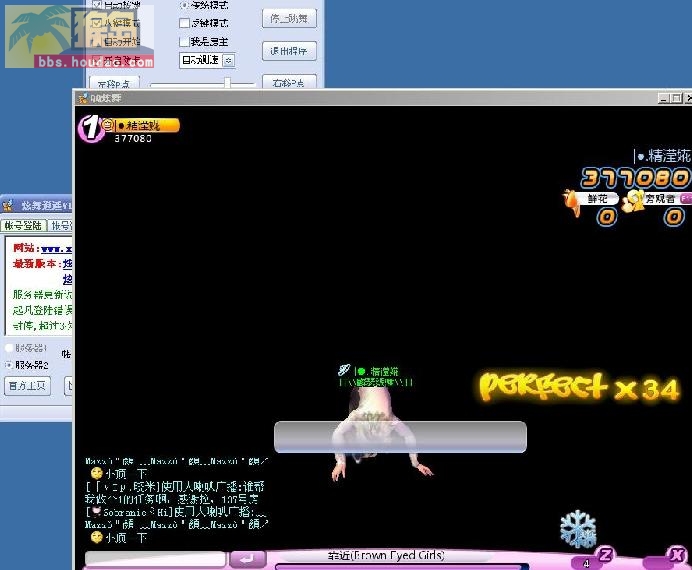Click the X skill key button
This screenshot has height=570, width=692.
(676, 555)
